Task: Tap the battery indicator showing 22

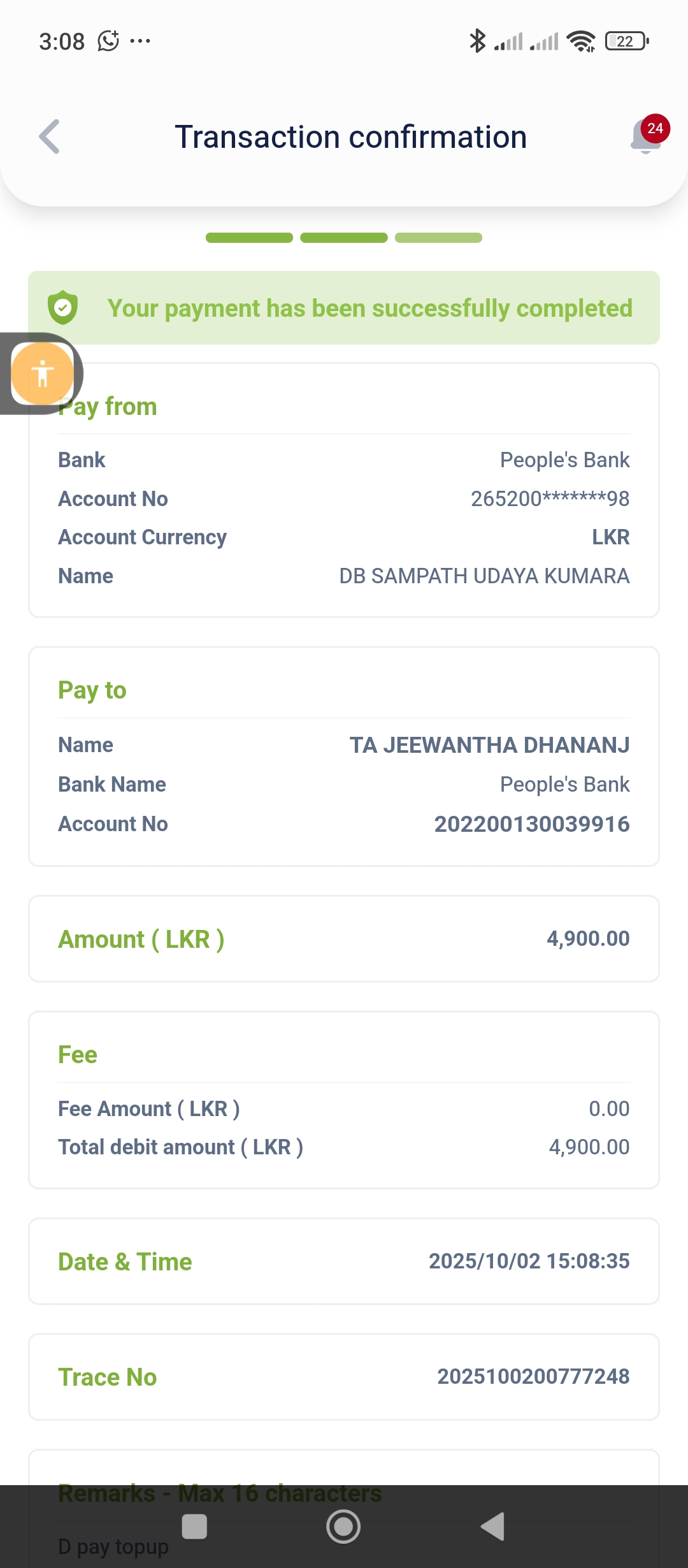Action: 627,41
